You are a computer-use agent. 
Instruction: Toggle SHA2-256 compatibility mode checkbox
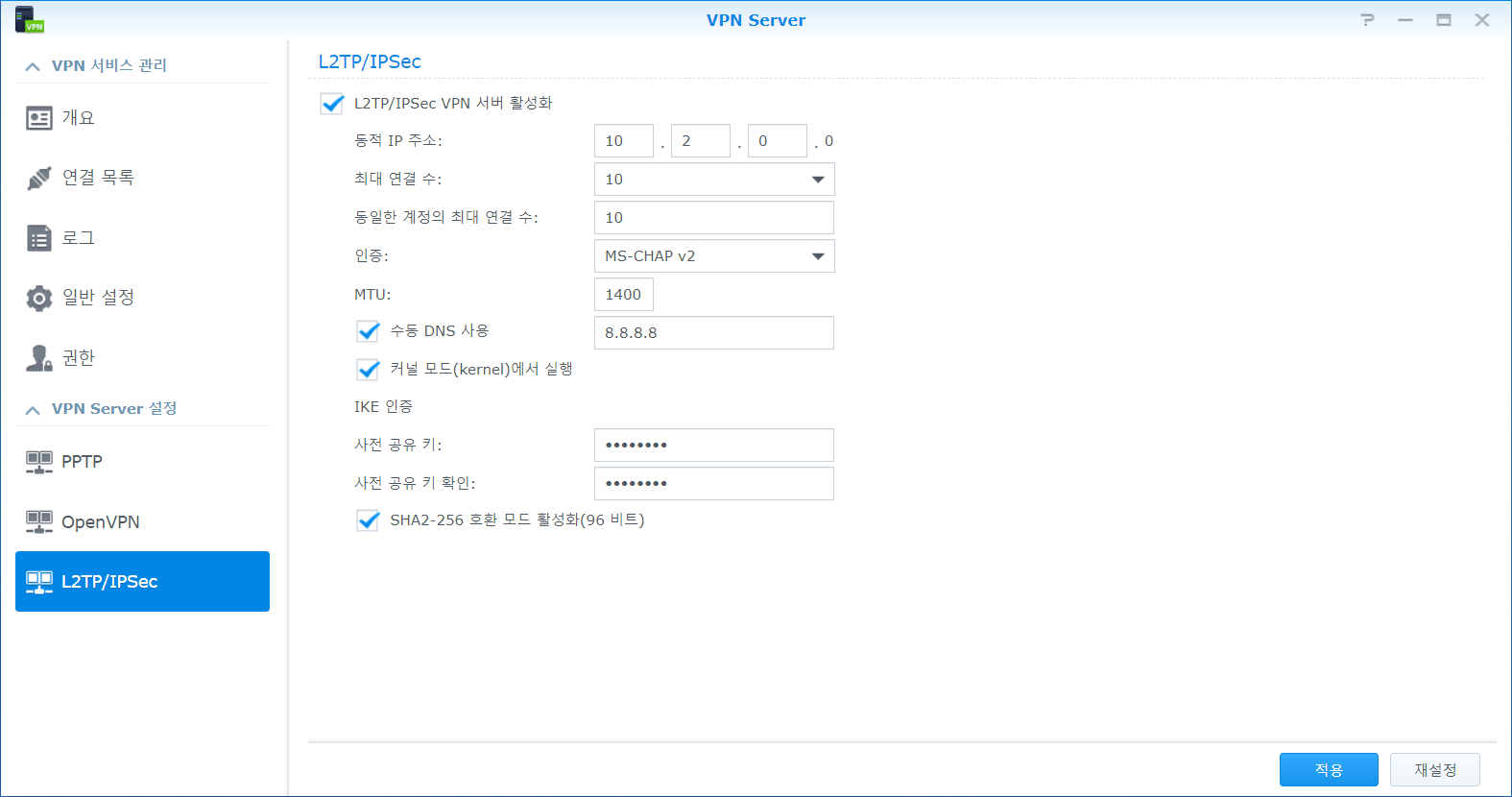pos(368,520)
